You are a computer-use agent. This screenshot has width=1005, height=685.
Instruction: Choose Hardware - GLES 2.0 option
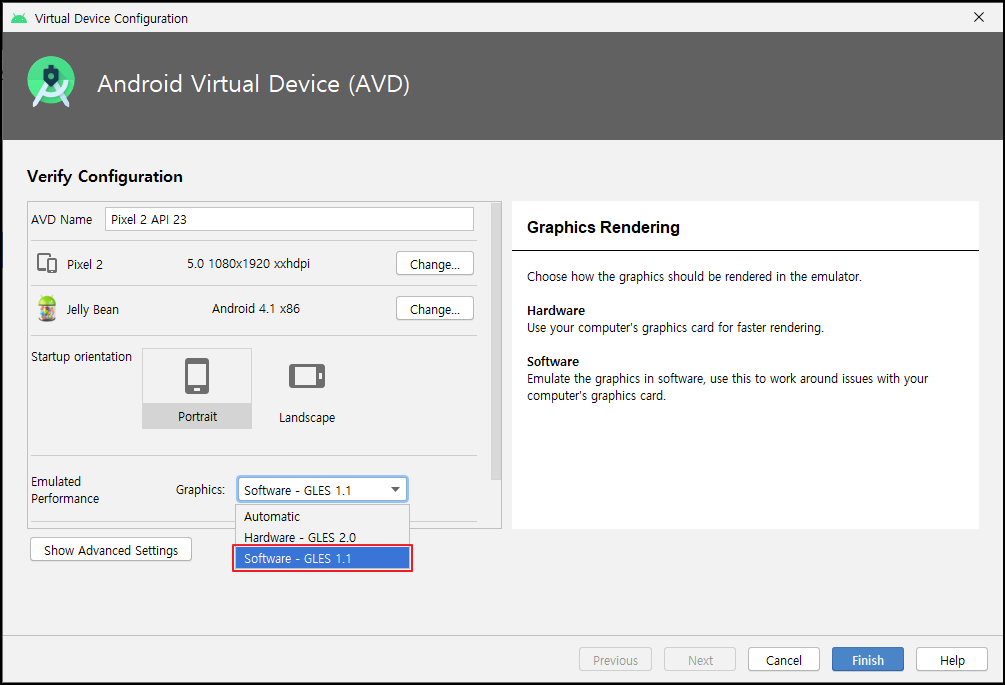(322, 538)
